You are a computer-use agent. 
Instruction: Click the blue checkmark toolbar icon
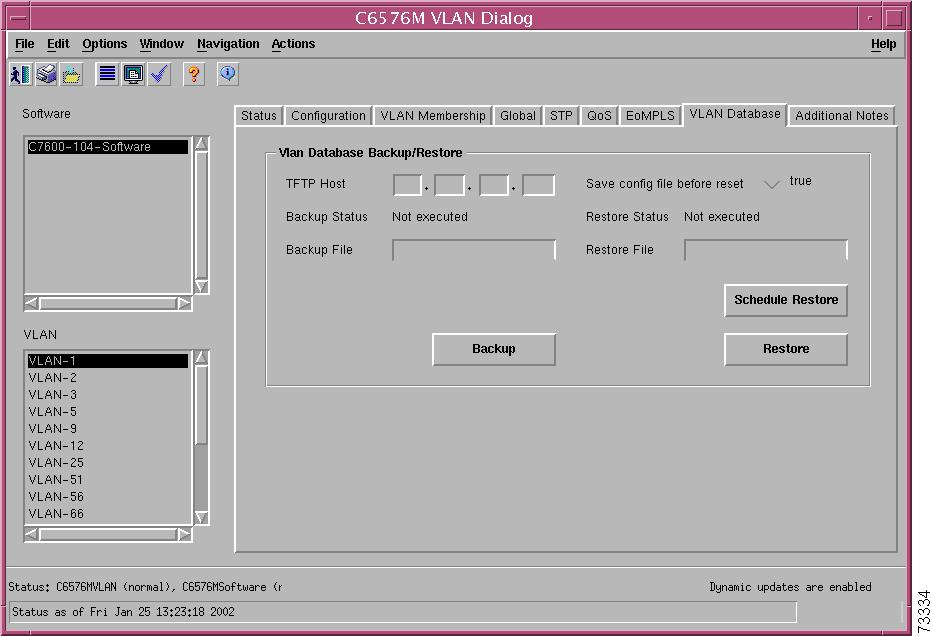point(159,74)
